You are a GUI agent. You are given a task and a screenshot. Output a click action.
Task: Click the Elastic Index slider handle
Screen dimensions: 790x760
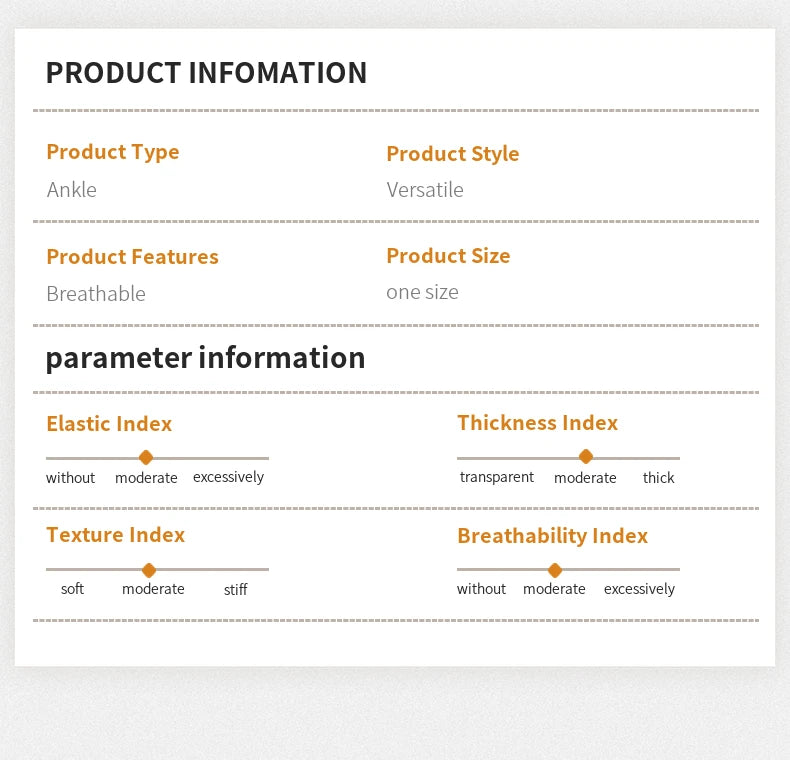(x=146, y=457)
